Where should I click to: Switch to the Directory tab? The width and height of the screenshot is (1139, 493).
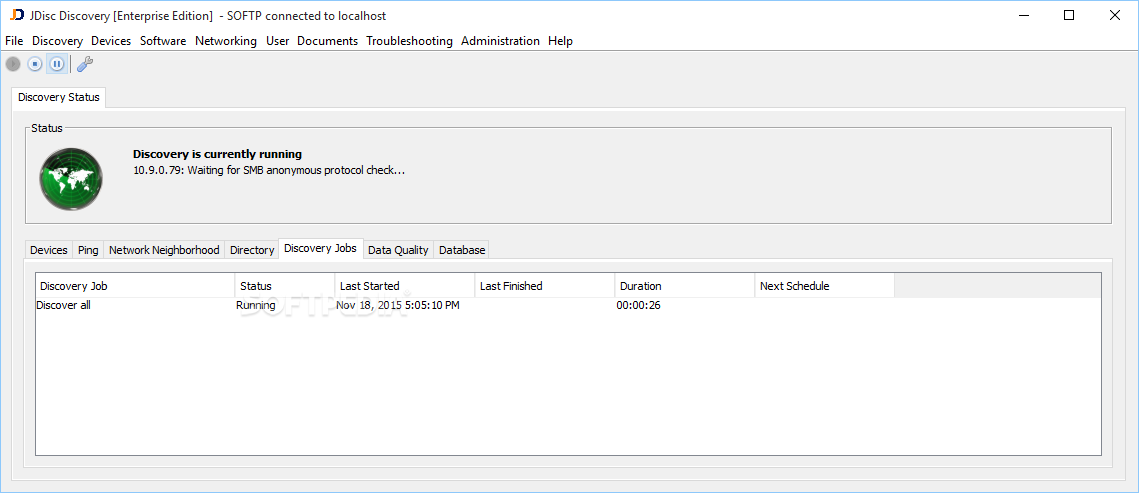252,250
